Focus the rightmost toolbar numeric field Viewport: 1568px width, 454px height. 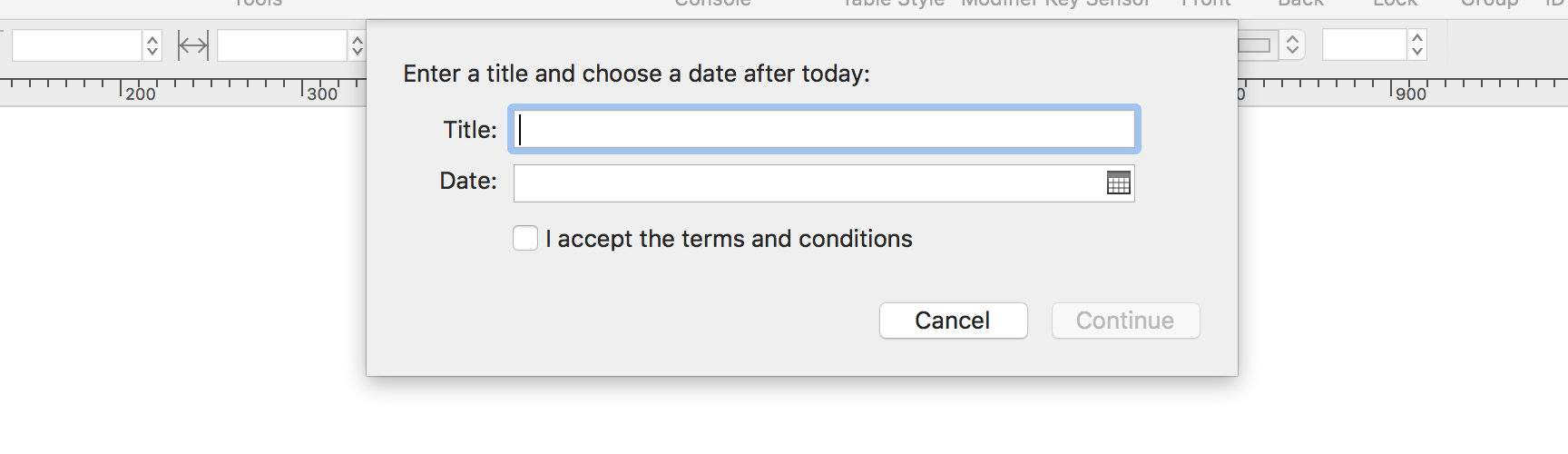pyautogui.click(x=1364, y=44)
